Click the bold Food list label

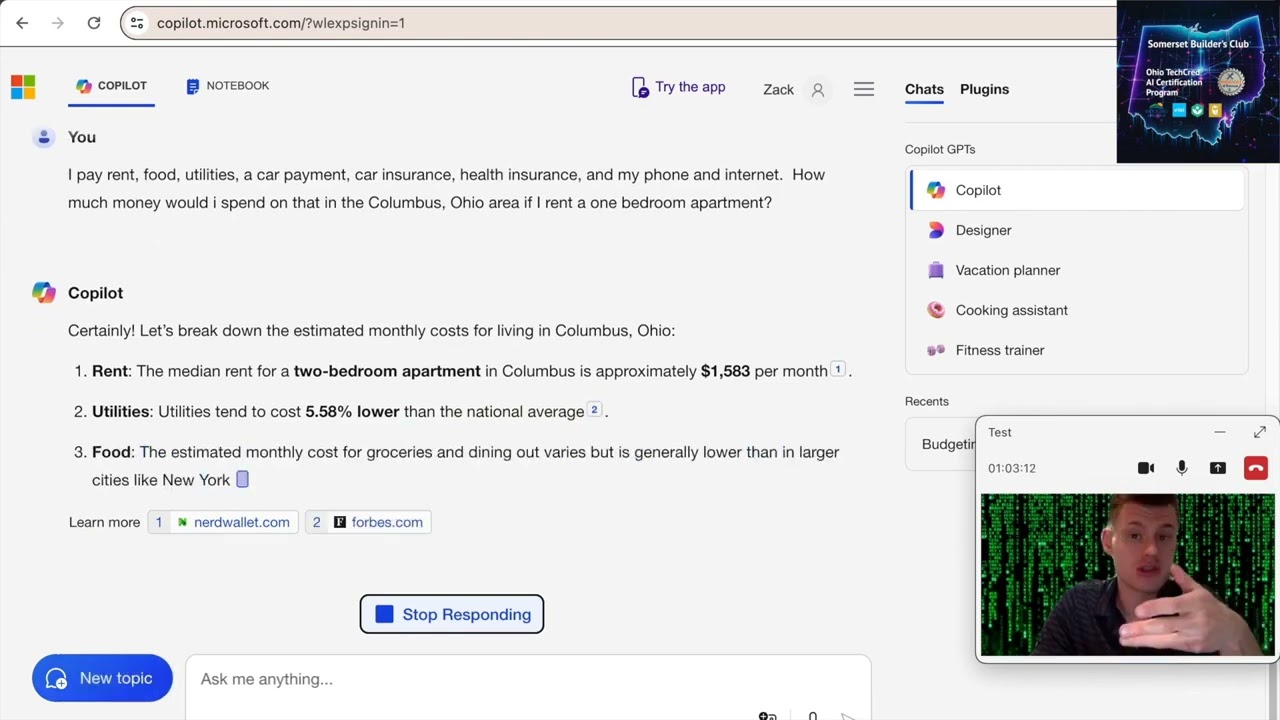[111, 452]
